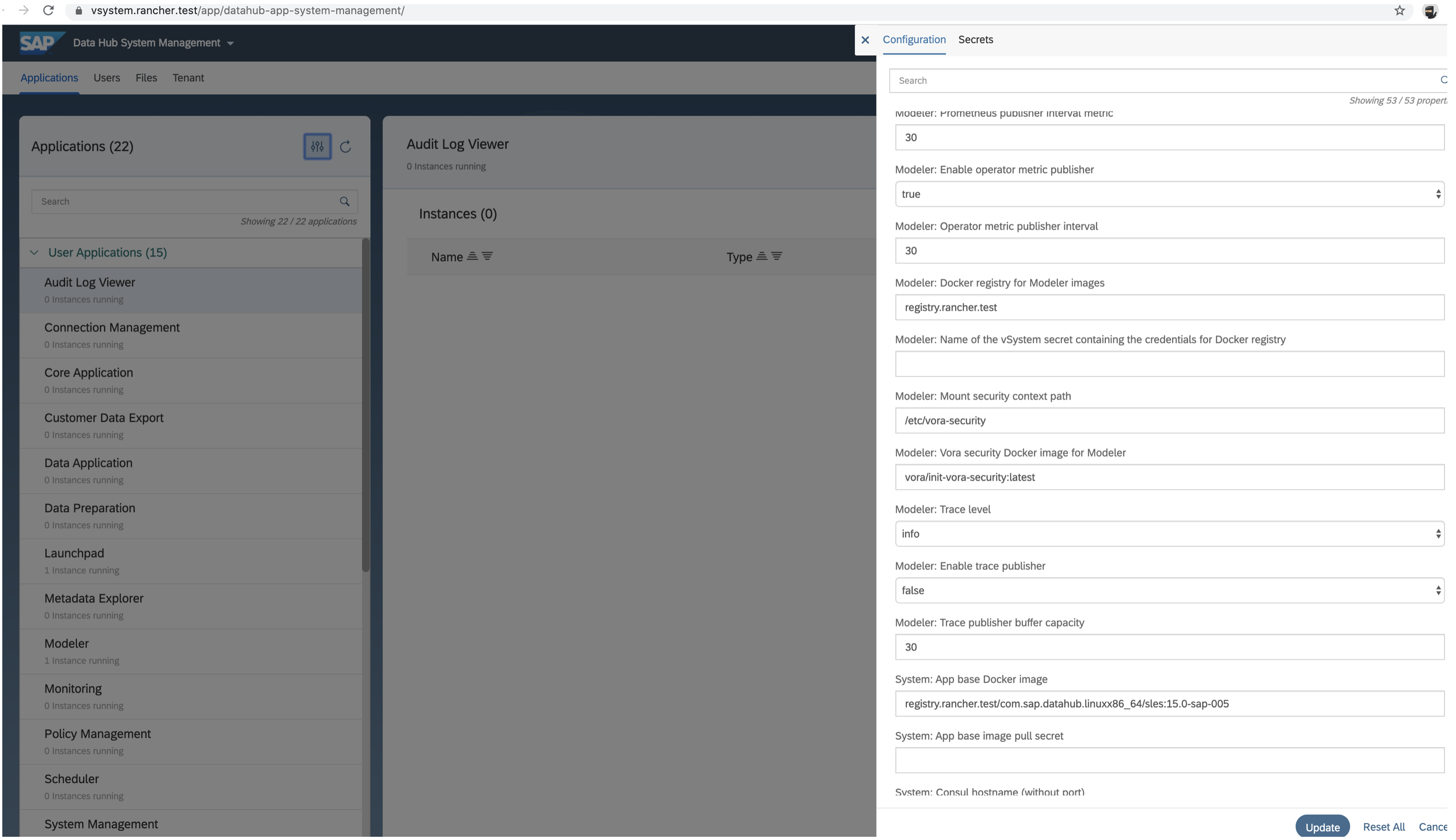Open the Users tab
Viewport: 1456px width, 840px height.
107,78
